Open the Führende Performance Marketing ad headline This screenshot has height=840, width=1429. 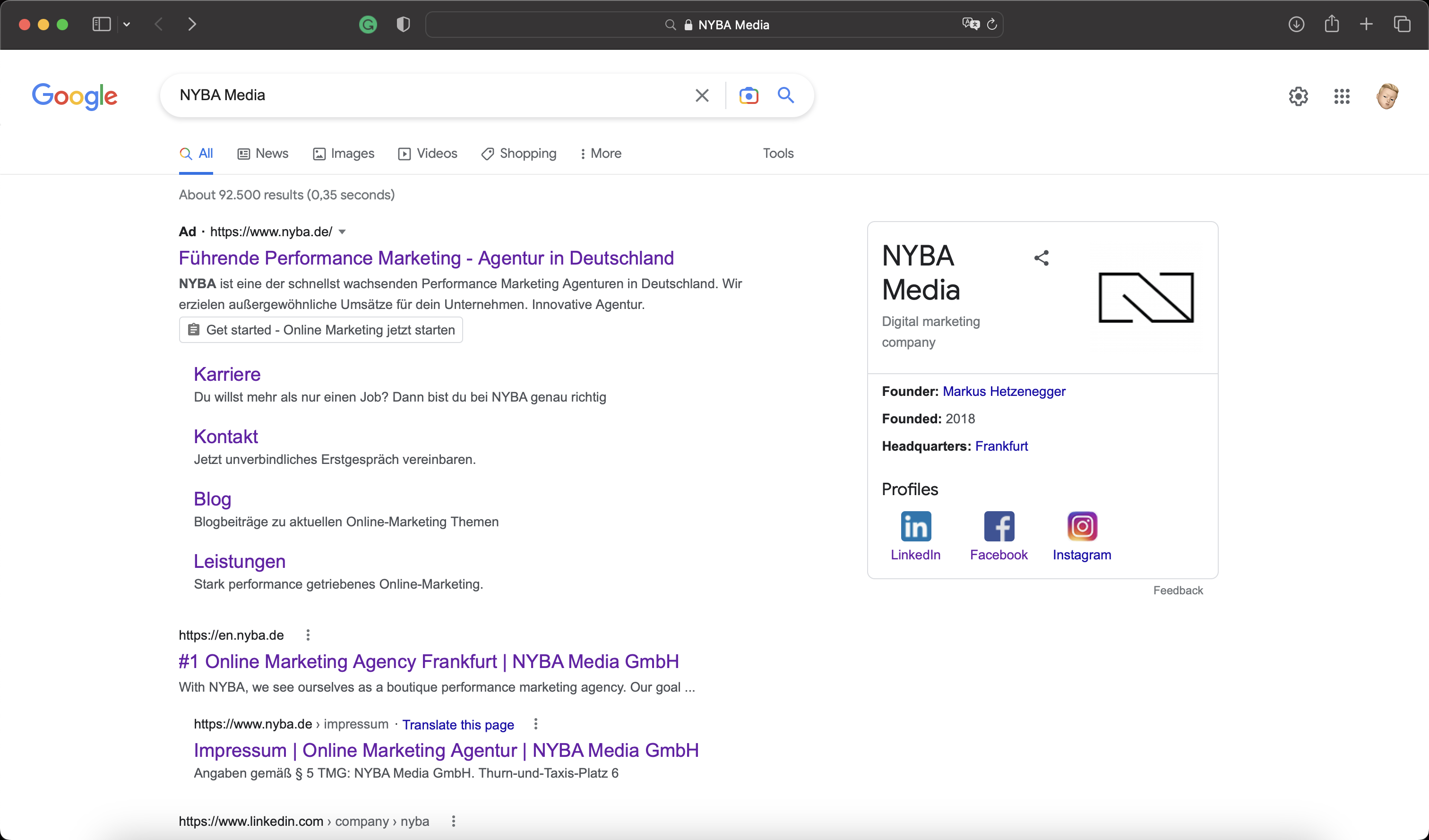[x=426, y=258]
